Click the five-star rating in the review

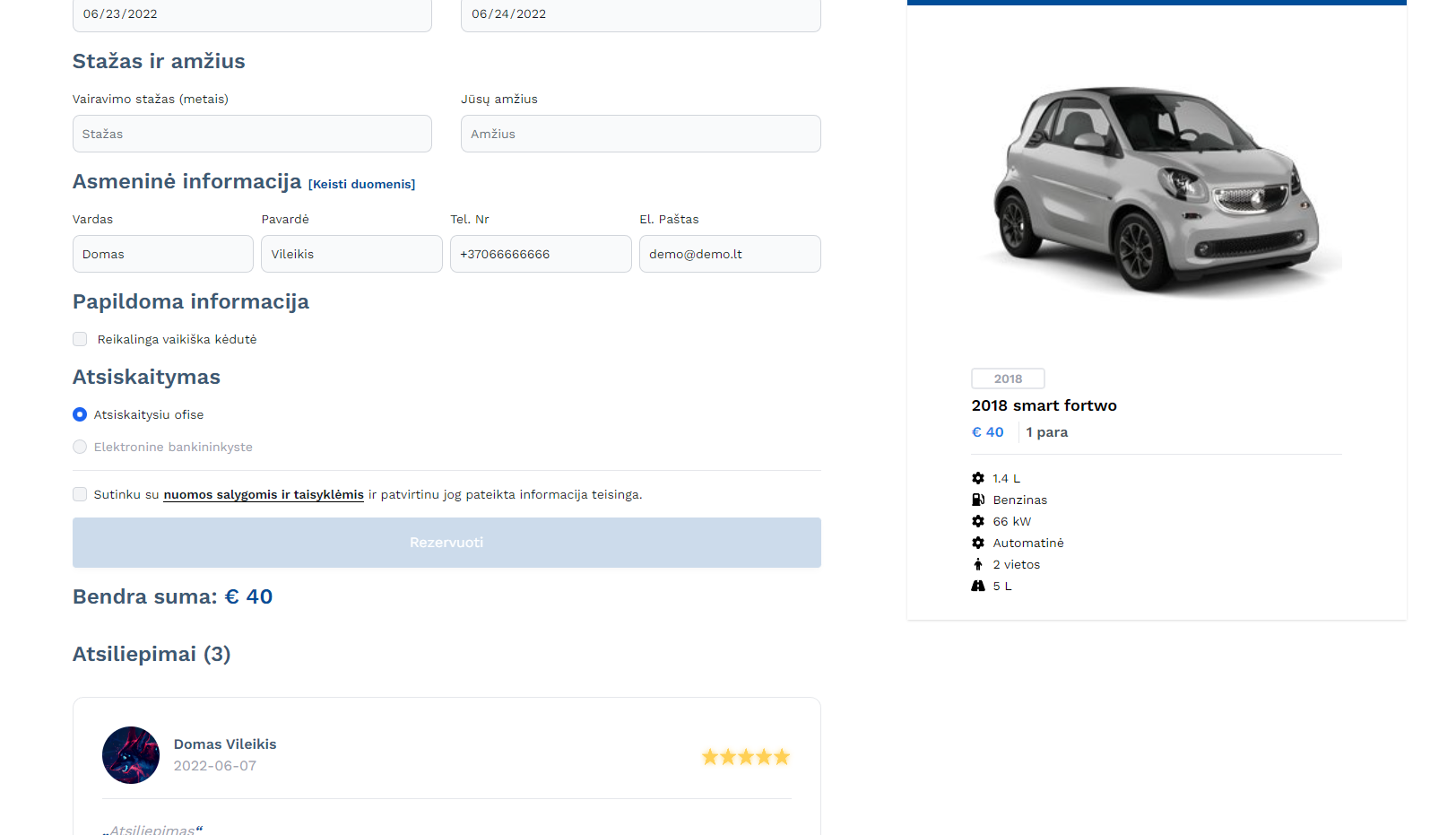coord(745,757)
